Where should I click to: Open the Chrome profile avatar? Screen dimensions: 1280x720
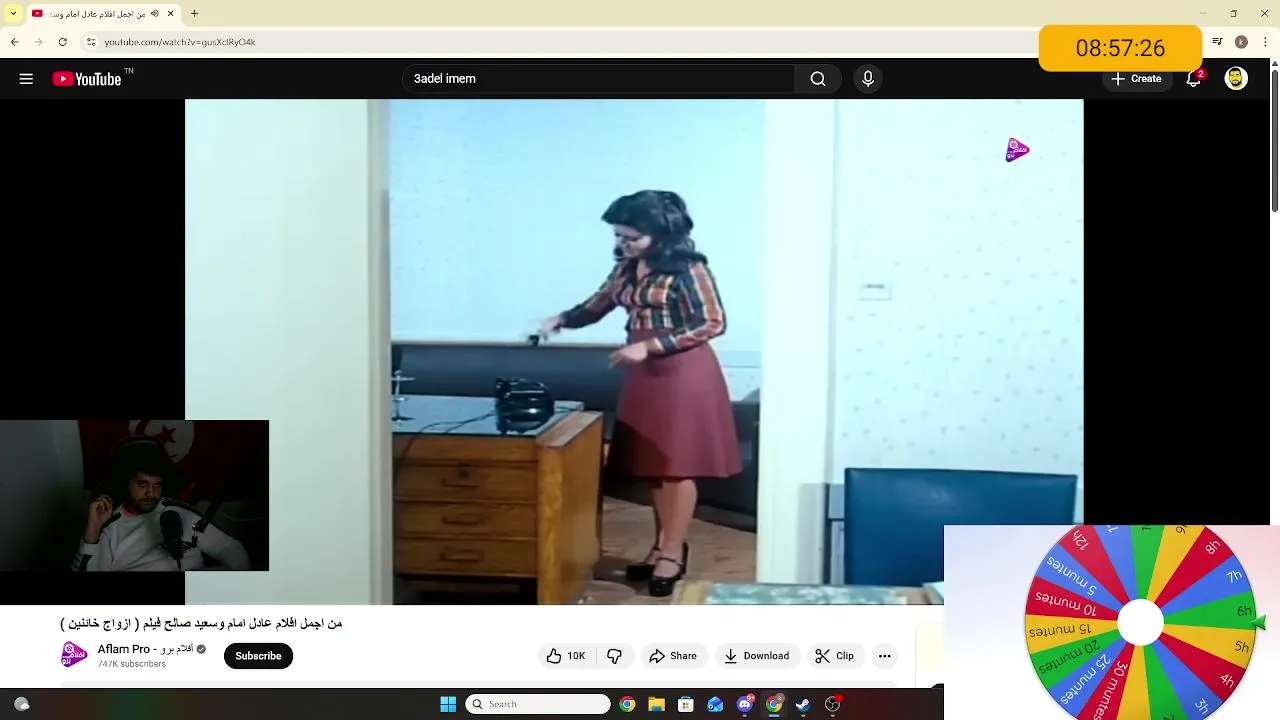click(x=1241, y=42)
